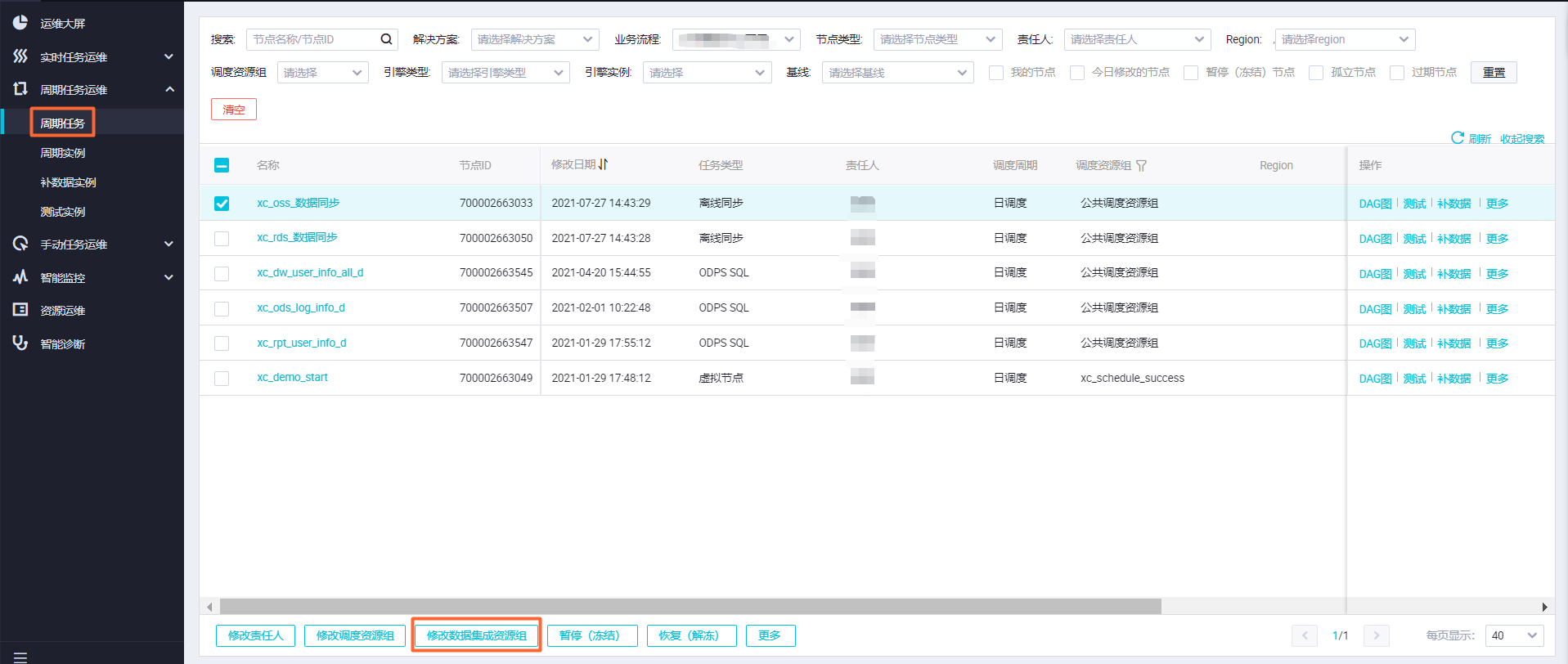Click the 周期任务运维 sidebar icon
This screenshot has width=1568, height=664.
20,88
